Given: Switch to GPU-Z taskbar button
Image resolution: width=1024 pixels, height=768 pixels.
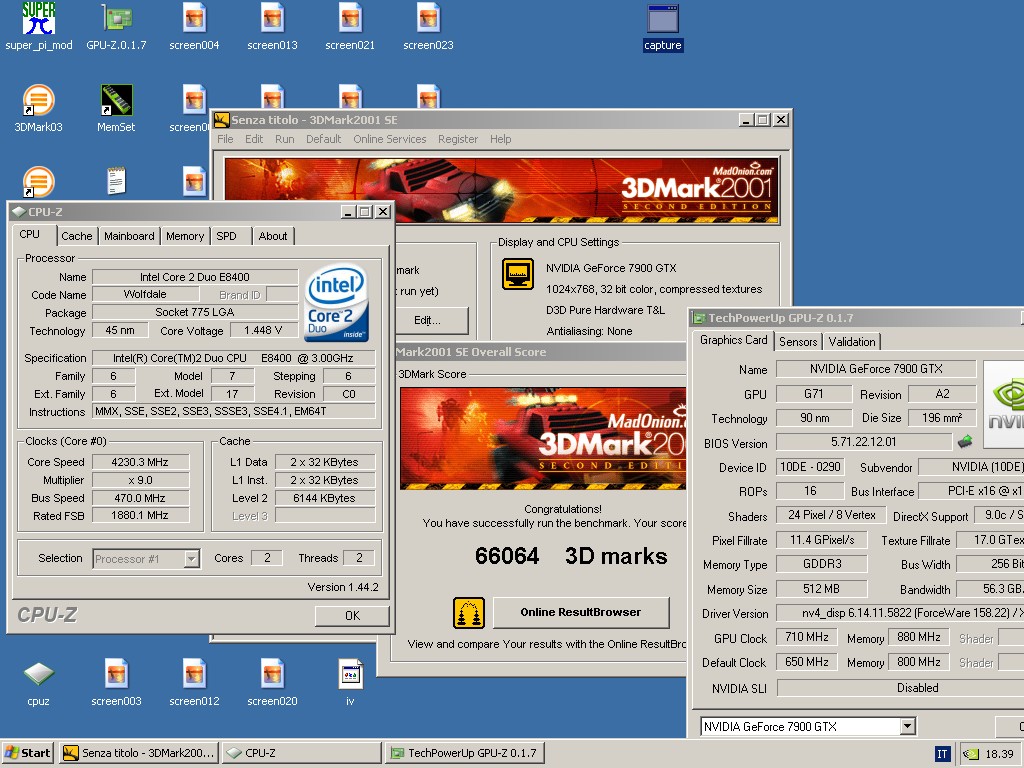Looking at the screenshot, I should coord(464,753).
